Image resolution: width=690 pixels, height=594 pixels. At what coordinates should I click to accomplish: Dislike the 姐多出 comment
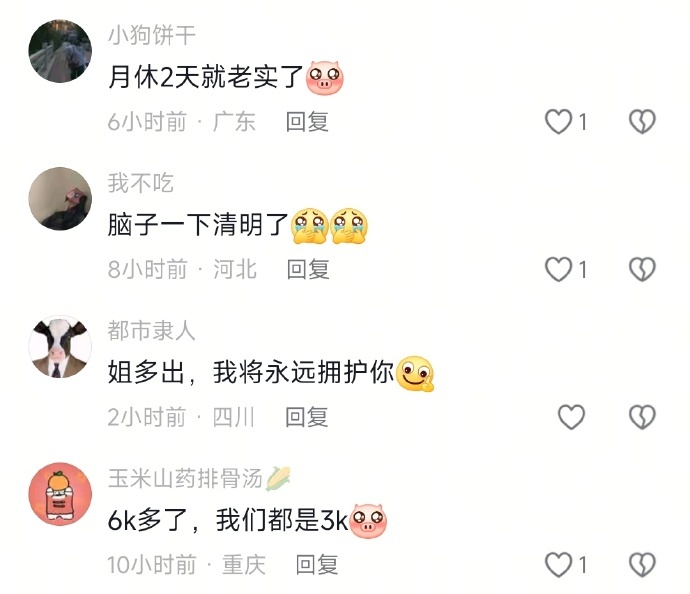tap(642, 417)
